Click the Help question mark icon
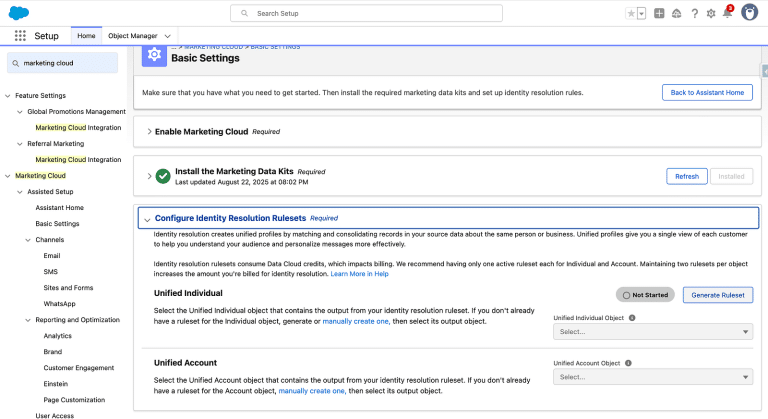This screenshot has width=768, height=419. pos(694,13)
